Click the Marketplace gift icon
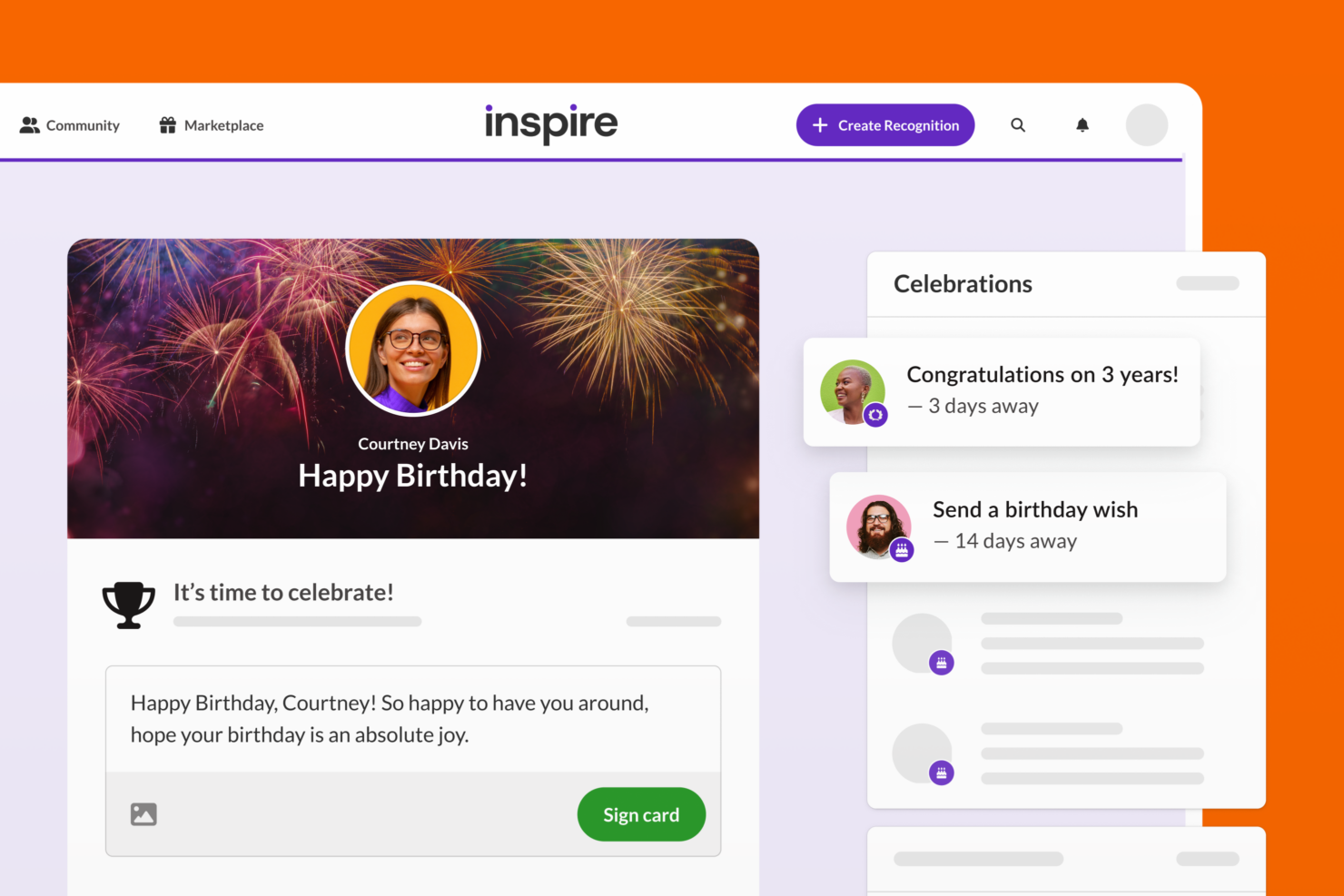Image resolution: width=1344 pixels, height=896 pixels. point(167,125)
